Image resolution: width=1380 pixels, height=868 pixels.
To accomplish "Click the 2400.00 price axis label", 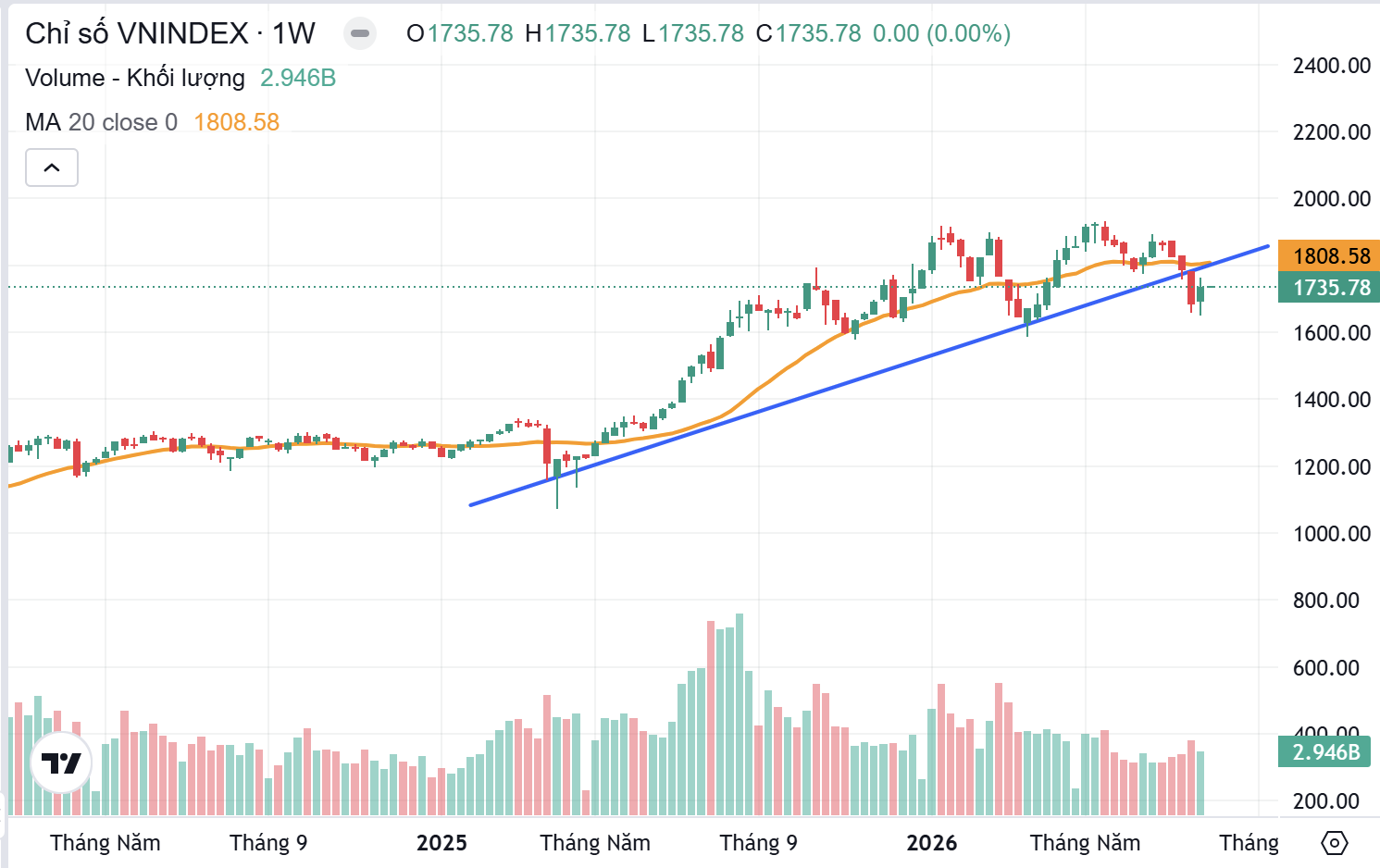I will tap(1332, 66).
